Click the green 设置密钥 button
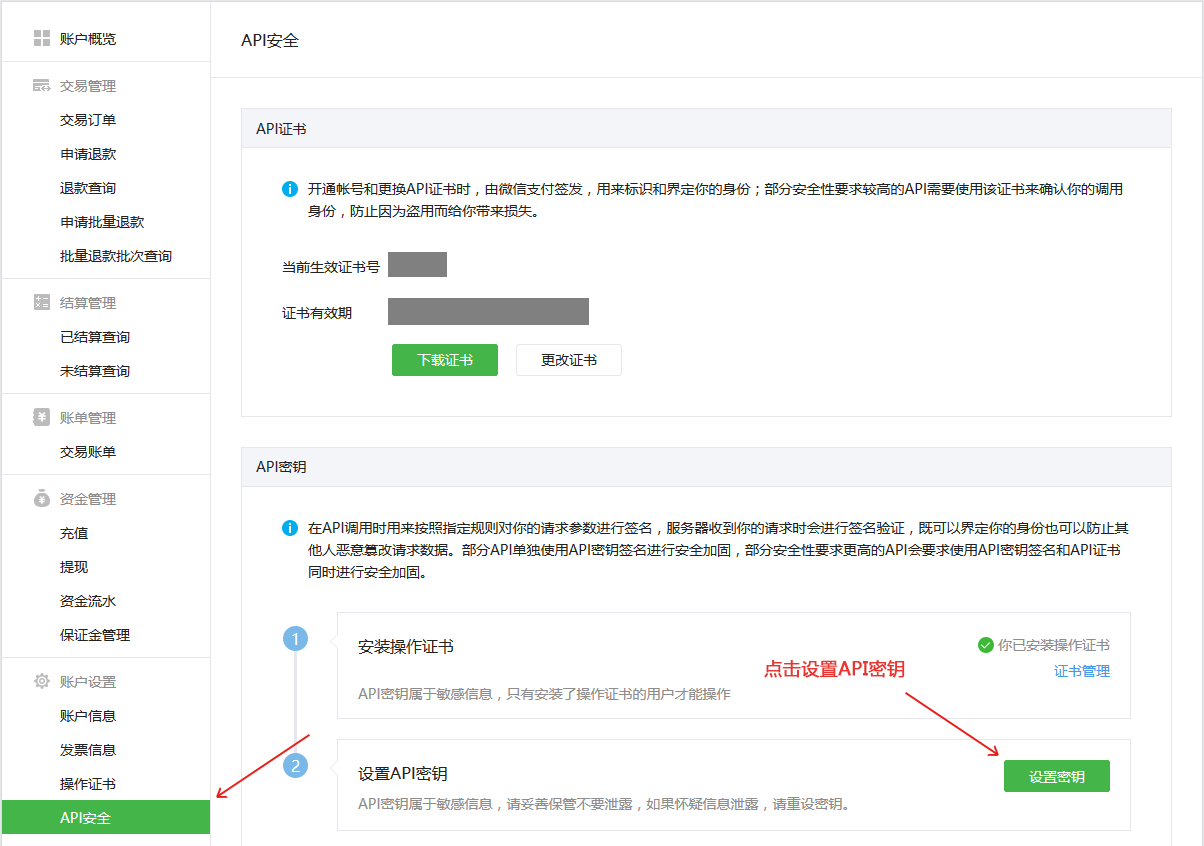Viewport: 1204px width, 846px height. (1056, 777)
